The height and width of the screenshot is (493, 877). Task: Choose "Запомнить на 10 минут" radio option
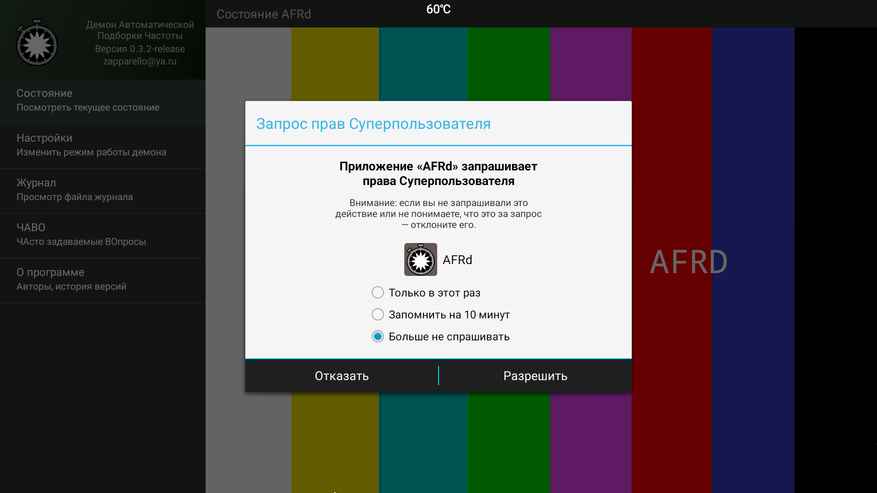[x=378, y=314]
